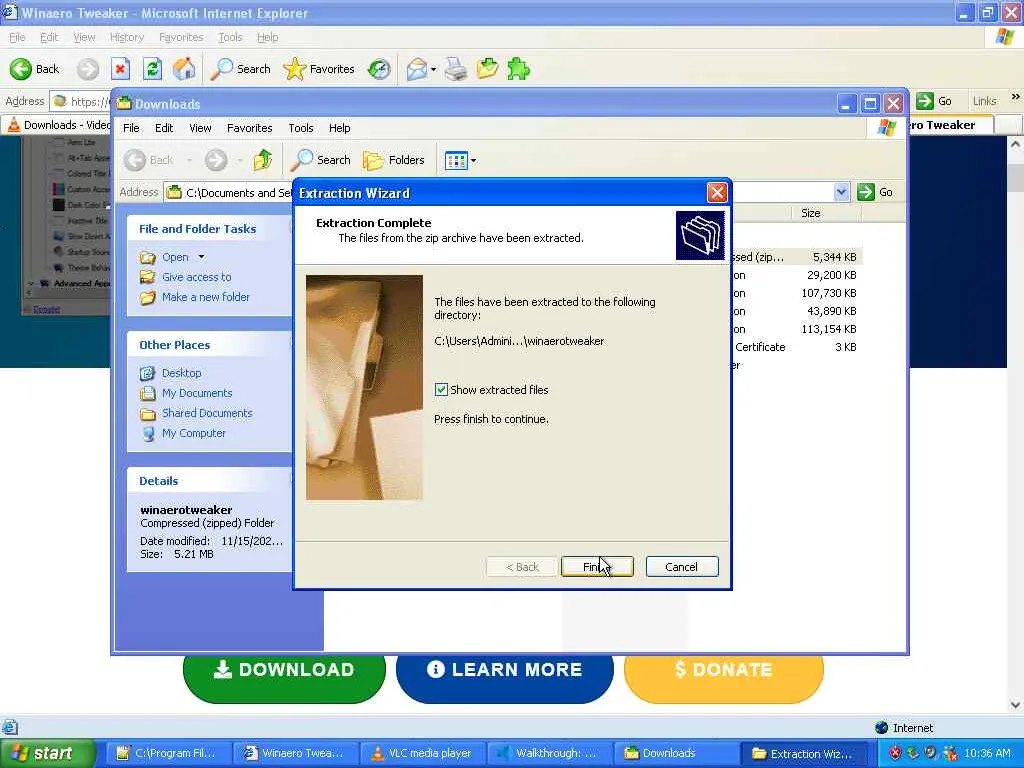This screenshot has width=1024, height=768.
Task: Click the IE Home icon
Action: 184,69
